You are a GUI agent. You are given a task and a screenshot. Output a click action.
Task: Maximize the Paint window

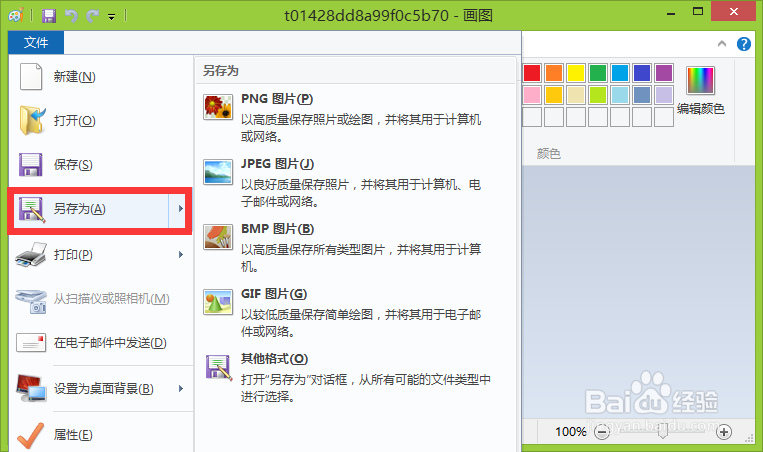698,12
